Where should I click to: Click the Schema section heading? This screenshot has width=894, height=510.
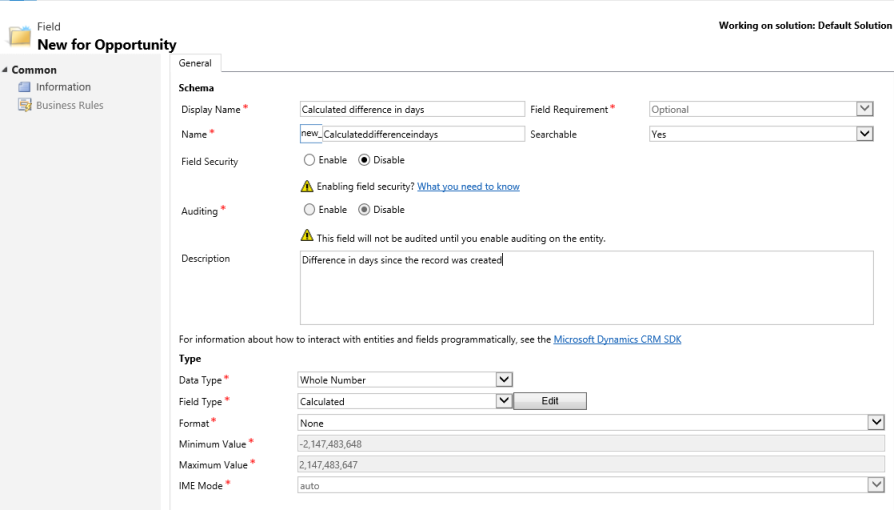tap(196, 88)
